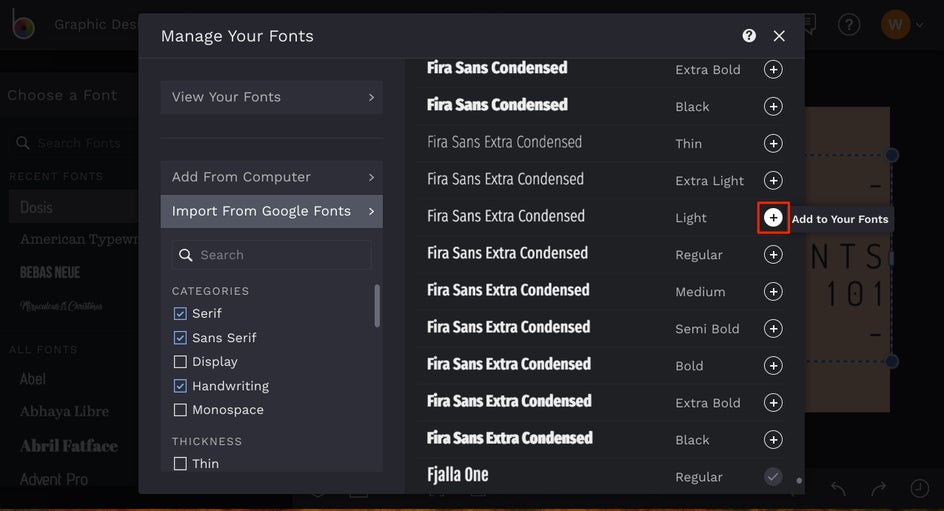944x511 pixels.
Task: Add Fira Sans Extra Condensed Medium font
Action: point(773,292)
